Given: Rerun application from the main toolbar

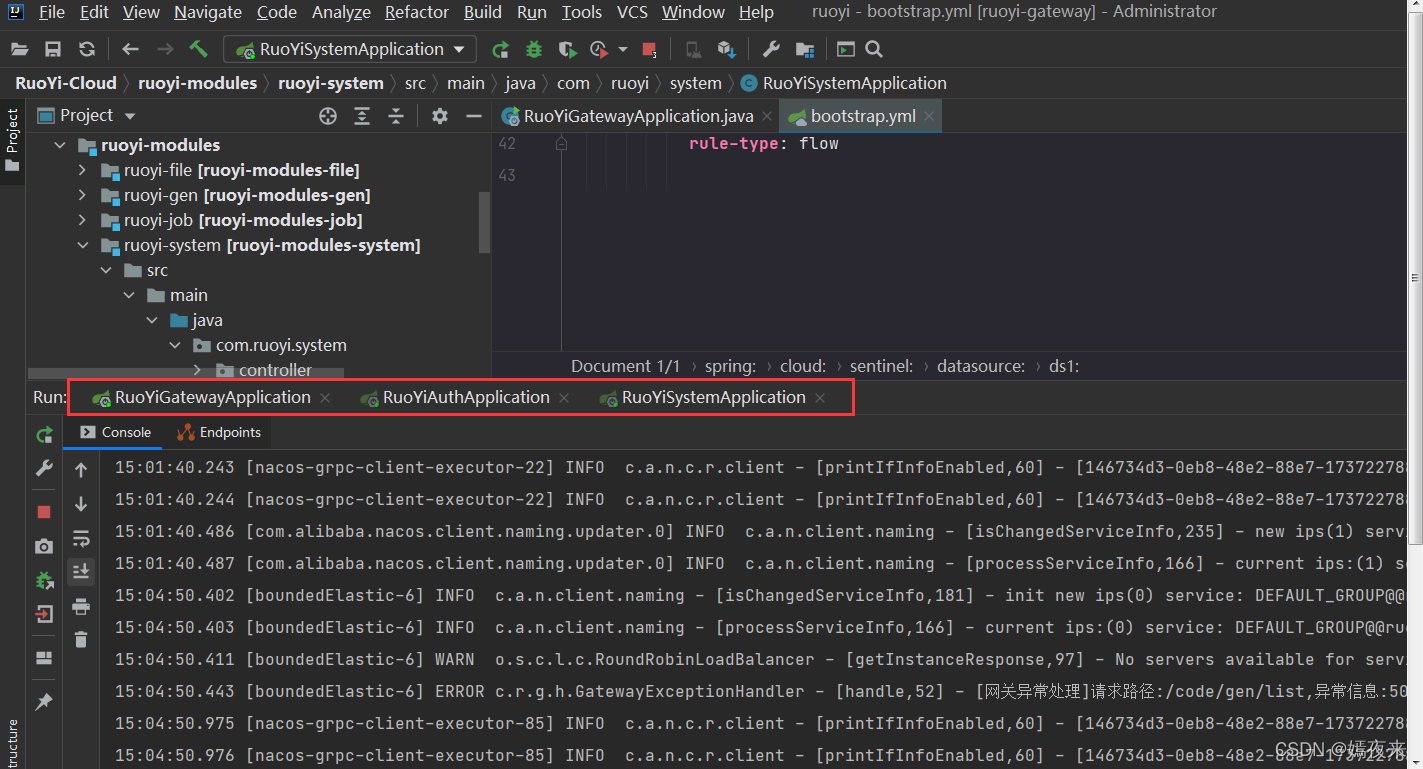Looking at the screenshot, I should 501,49.
